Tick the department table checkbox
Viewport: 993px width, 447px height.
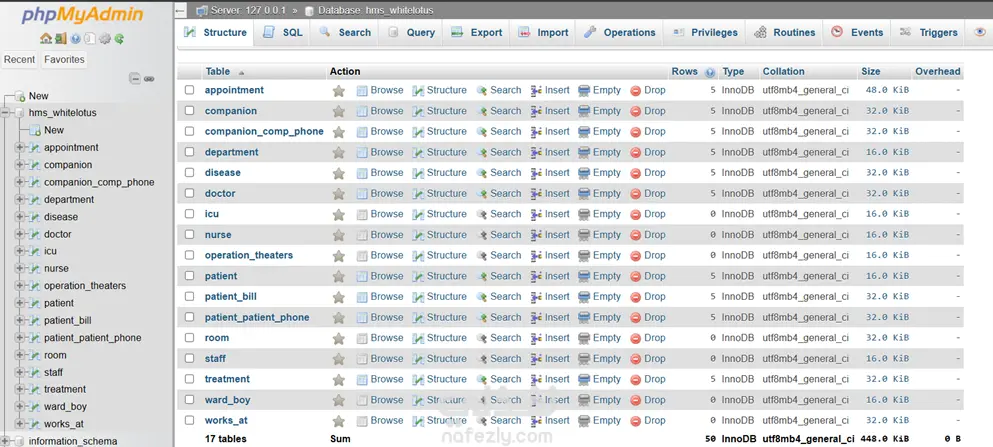coord(189,152)
